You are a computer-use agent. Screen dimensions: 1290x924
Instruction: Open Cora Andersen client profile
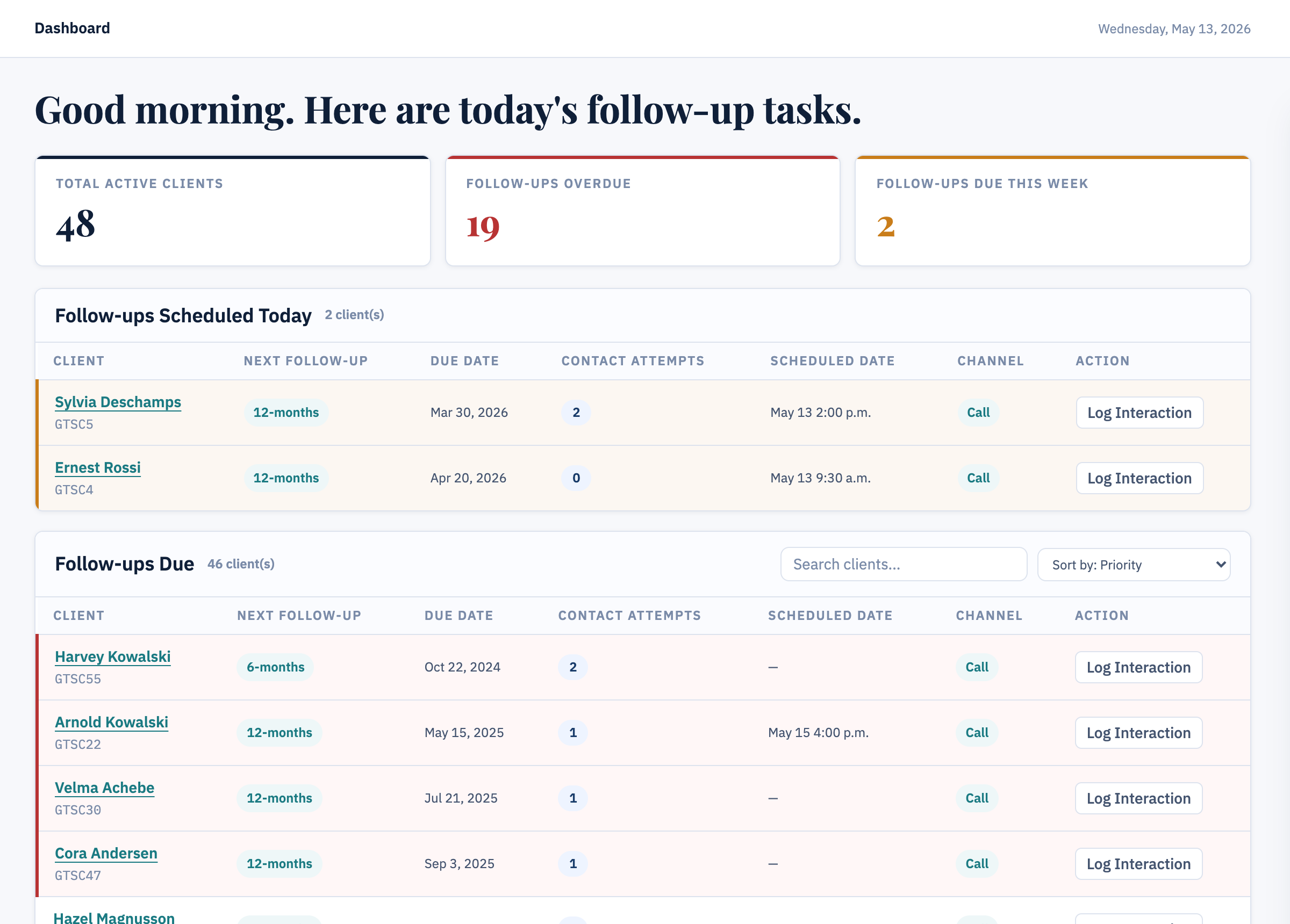pos(106,853)
